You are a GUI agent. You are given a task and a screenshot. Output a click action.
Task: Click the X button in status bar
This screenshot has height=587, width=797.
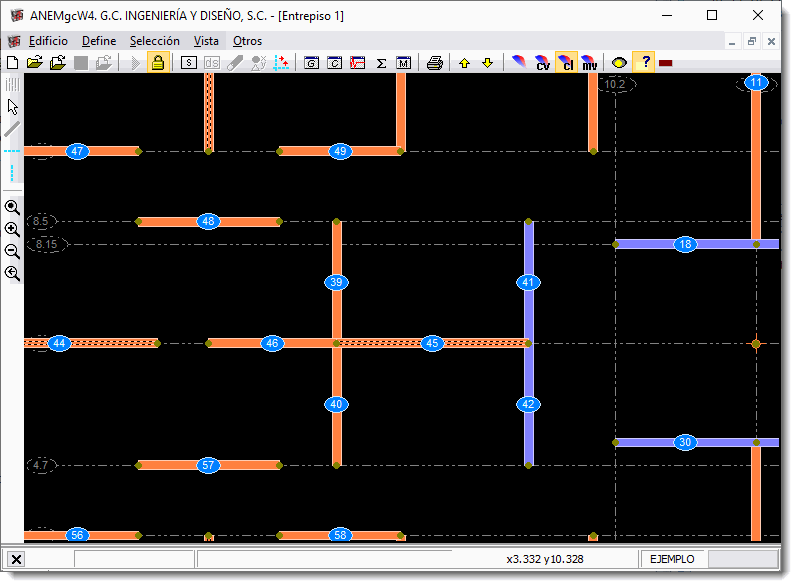[x=17, y=559]
